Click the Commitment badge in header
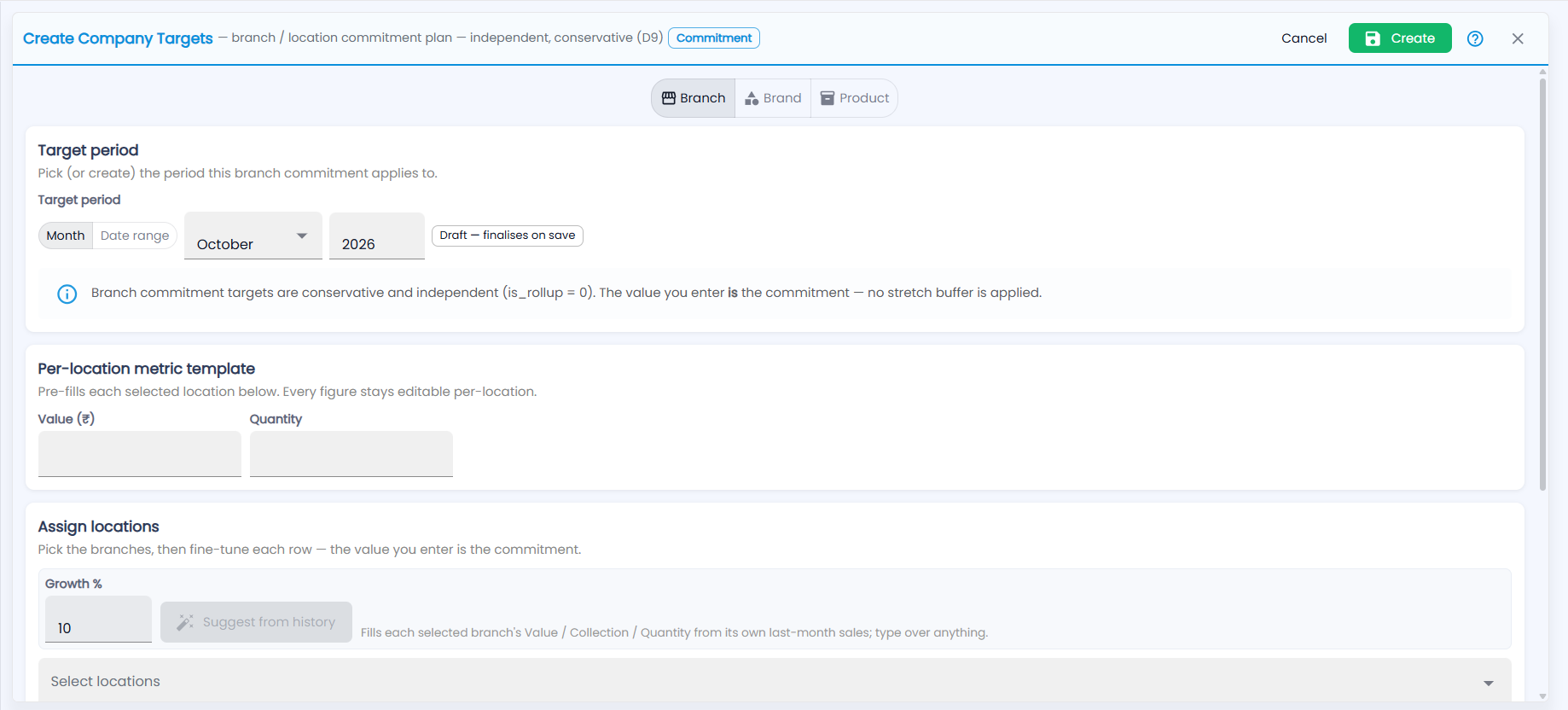 tap(714, 38)
